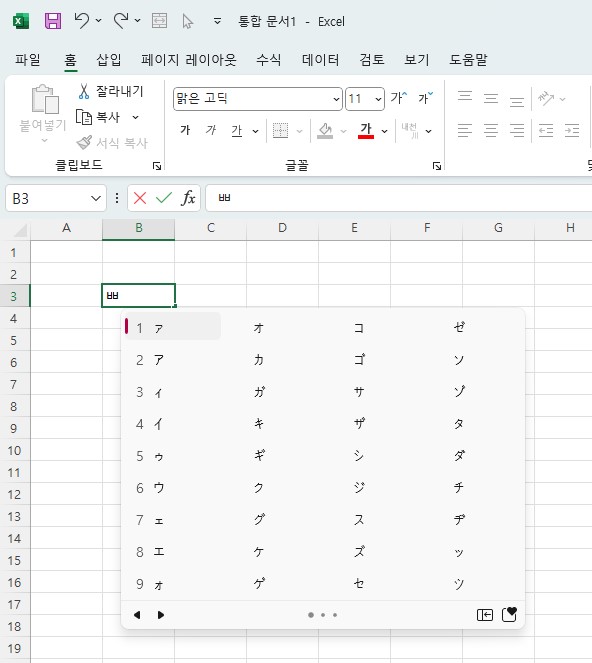Click the increase font size icon
Image resolution: width=592 pixels, height=663 pixels.
click(x=398, y=98)
